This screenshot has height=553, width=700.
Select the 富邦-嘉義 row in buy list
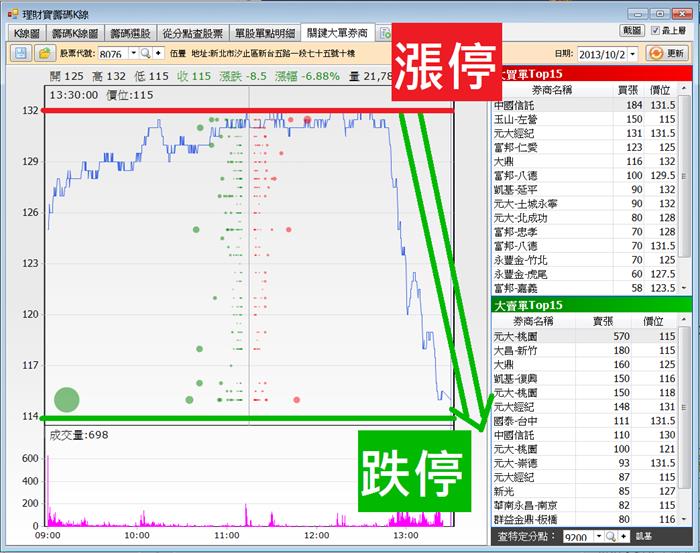tap(585, 288)
